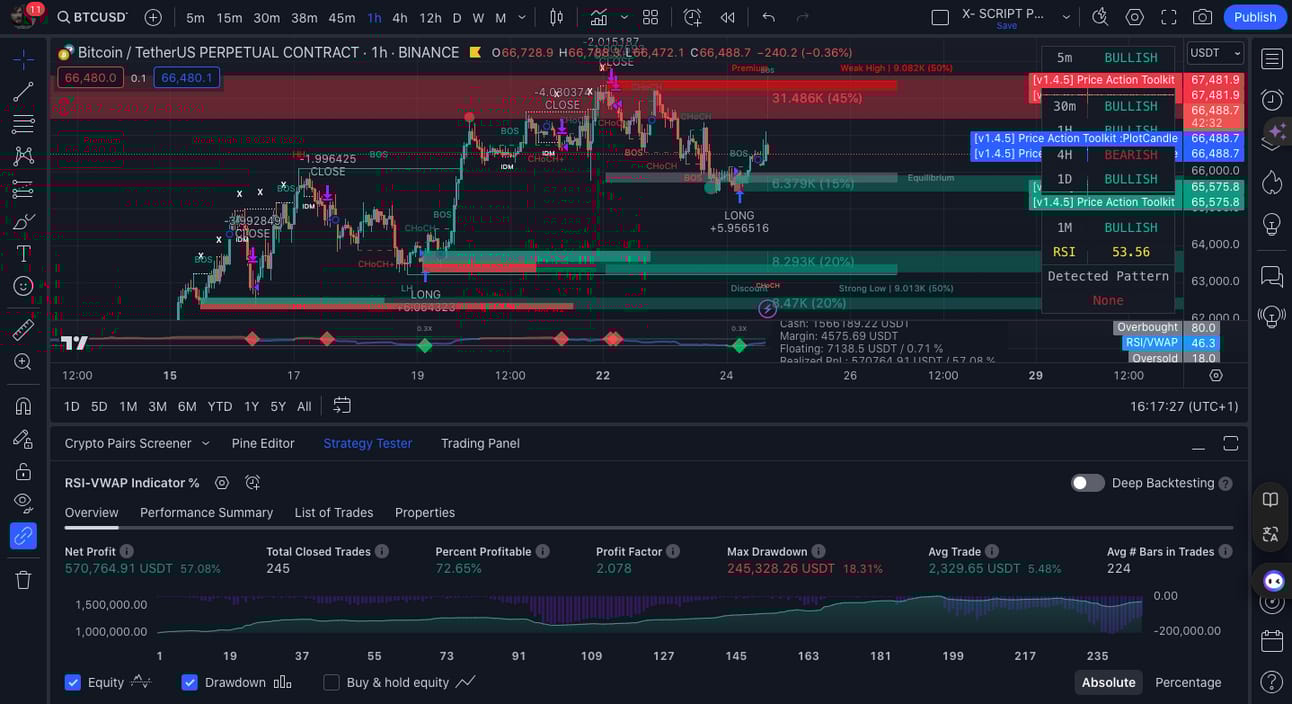Open the Indicators menu icon

(599, 17)
